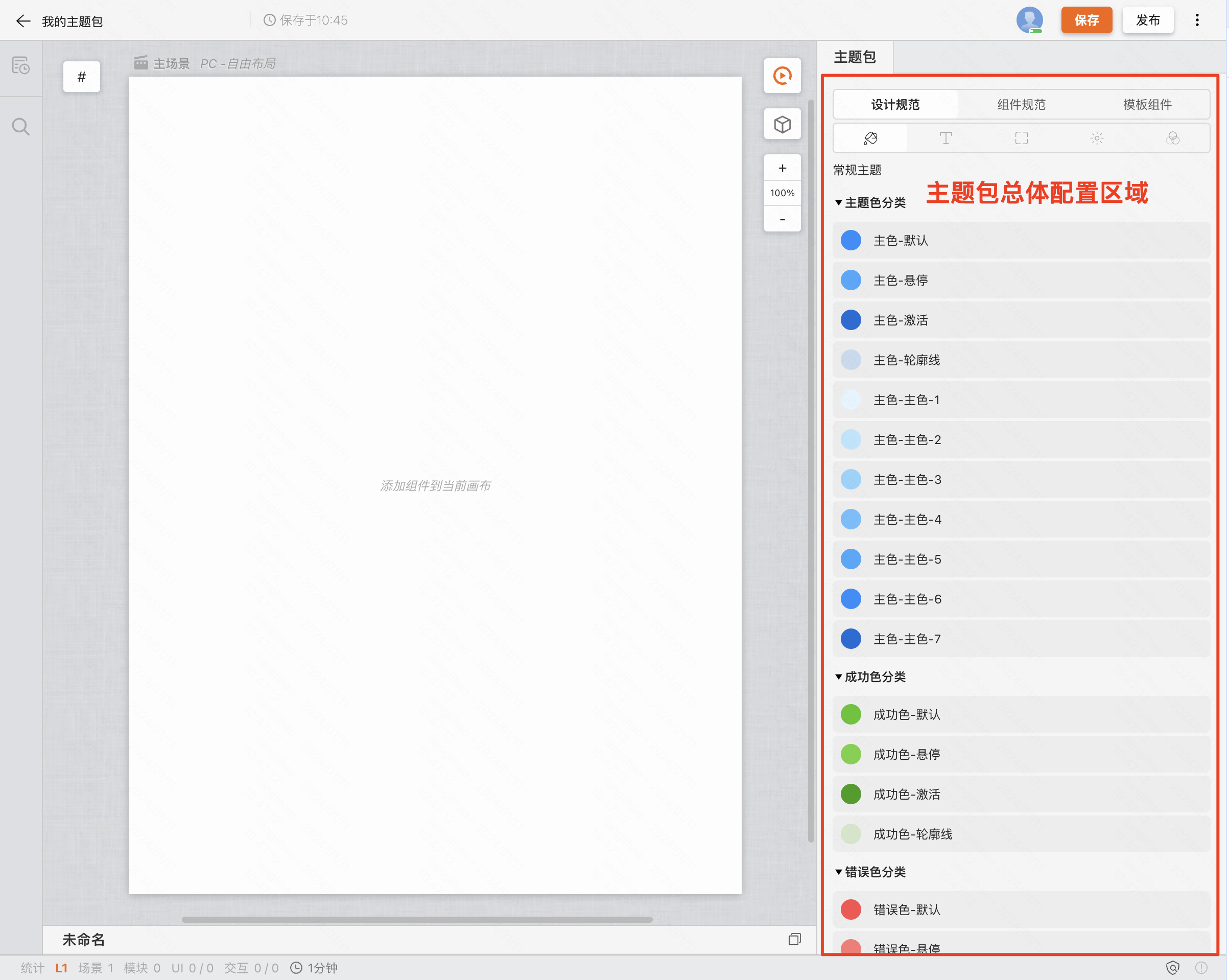Click the L1 level indicator
1229x980 pixels.
(x=62, y=967)
